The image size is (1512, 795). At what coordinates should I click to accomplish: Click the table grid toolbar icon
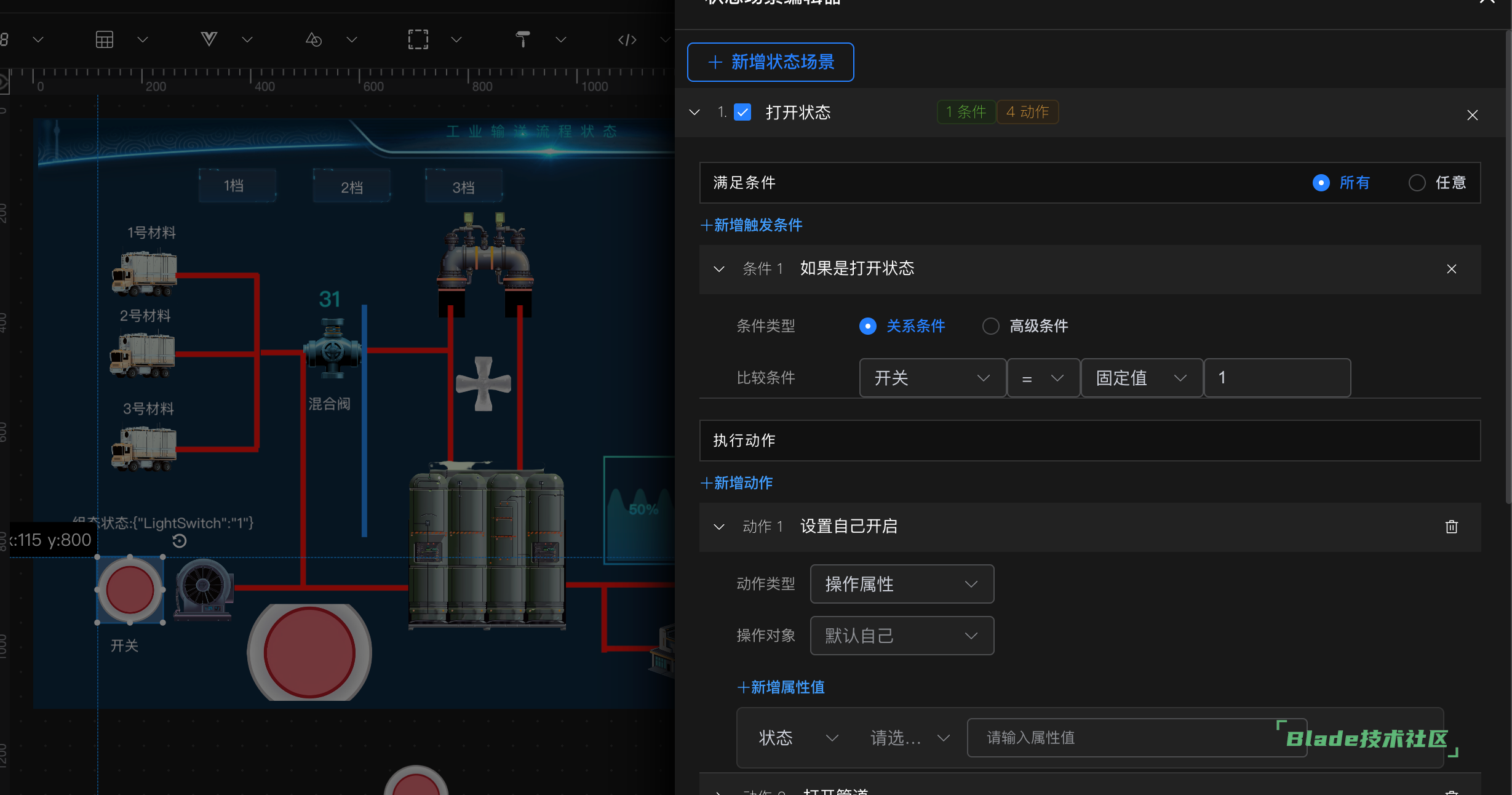tap(105, 39)
